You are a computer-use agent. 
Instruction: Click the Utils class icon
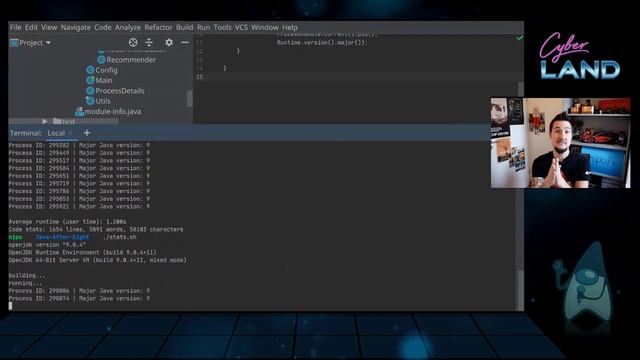90,100
